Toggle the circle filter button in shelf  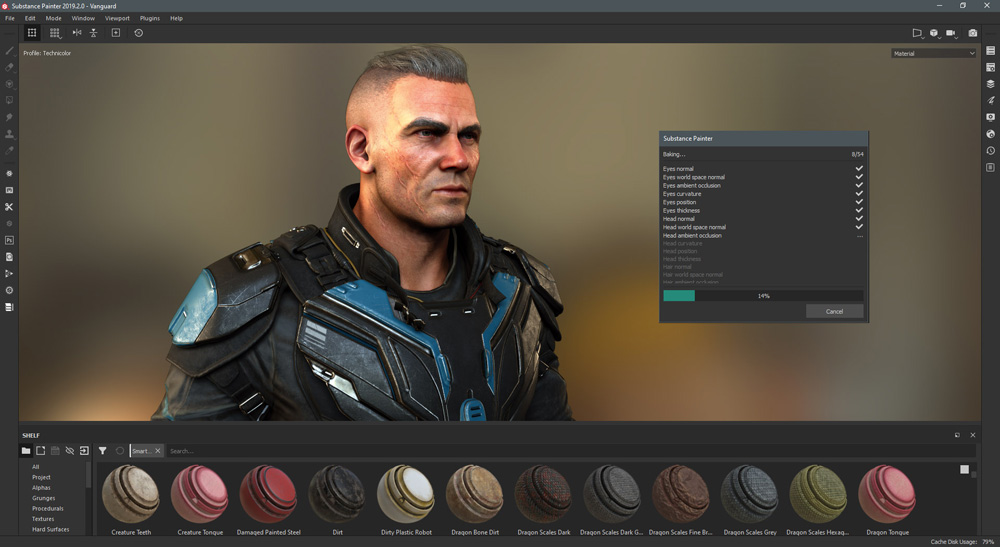(120, 451)
